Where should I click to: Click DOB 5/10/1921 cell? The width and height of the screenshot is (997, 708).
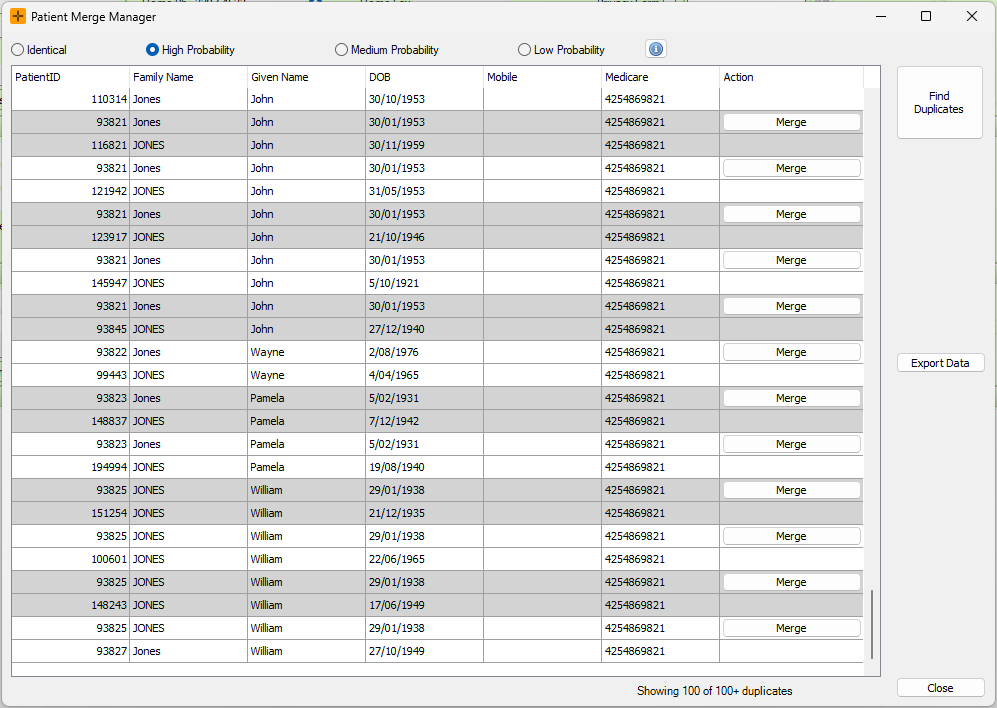(x=424, y=283)
